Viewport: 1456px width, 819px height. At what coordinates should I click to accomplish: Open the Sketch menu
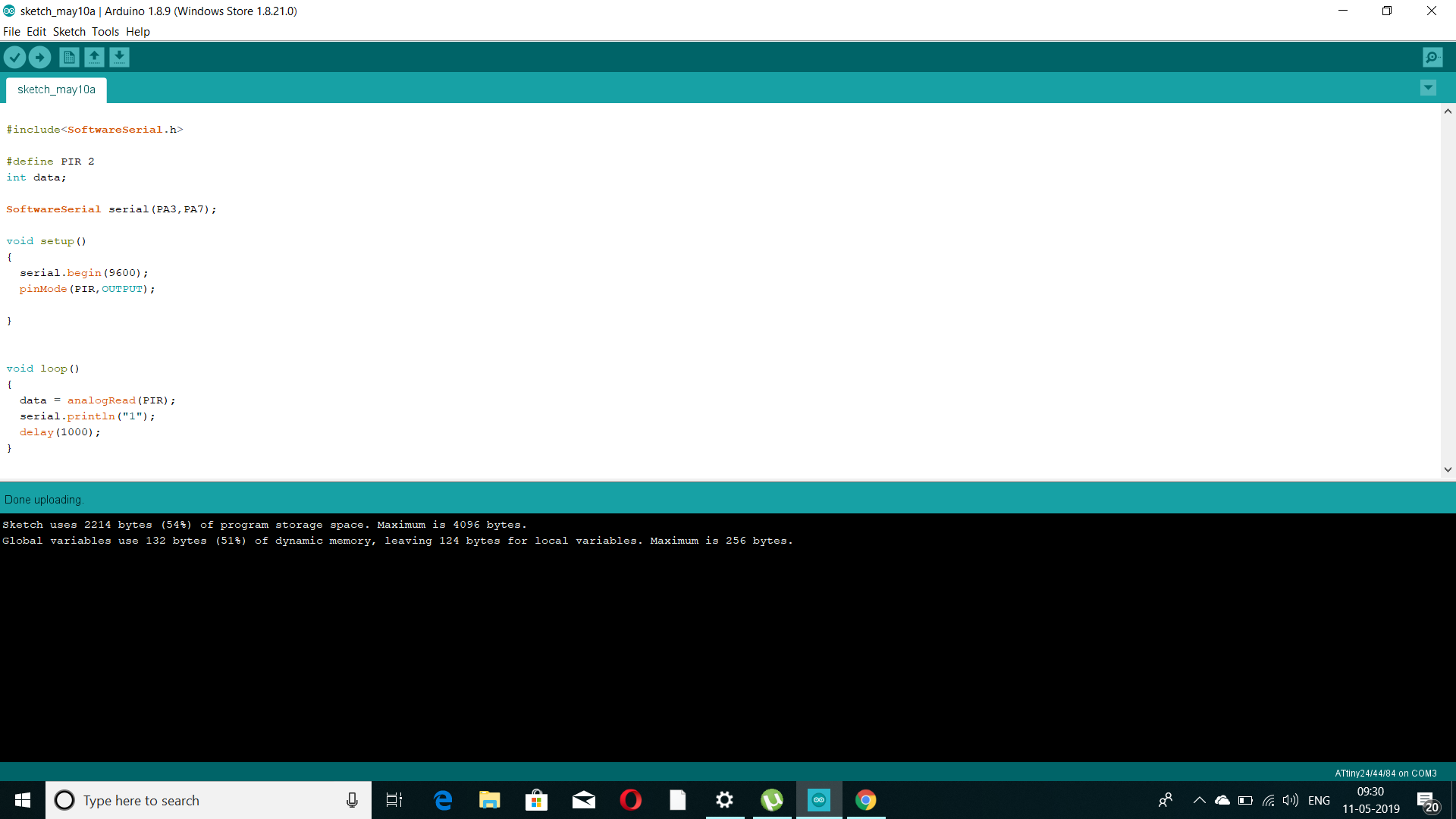(x=69, y=32)
